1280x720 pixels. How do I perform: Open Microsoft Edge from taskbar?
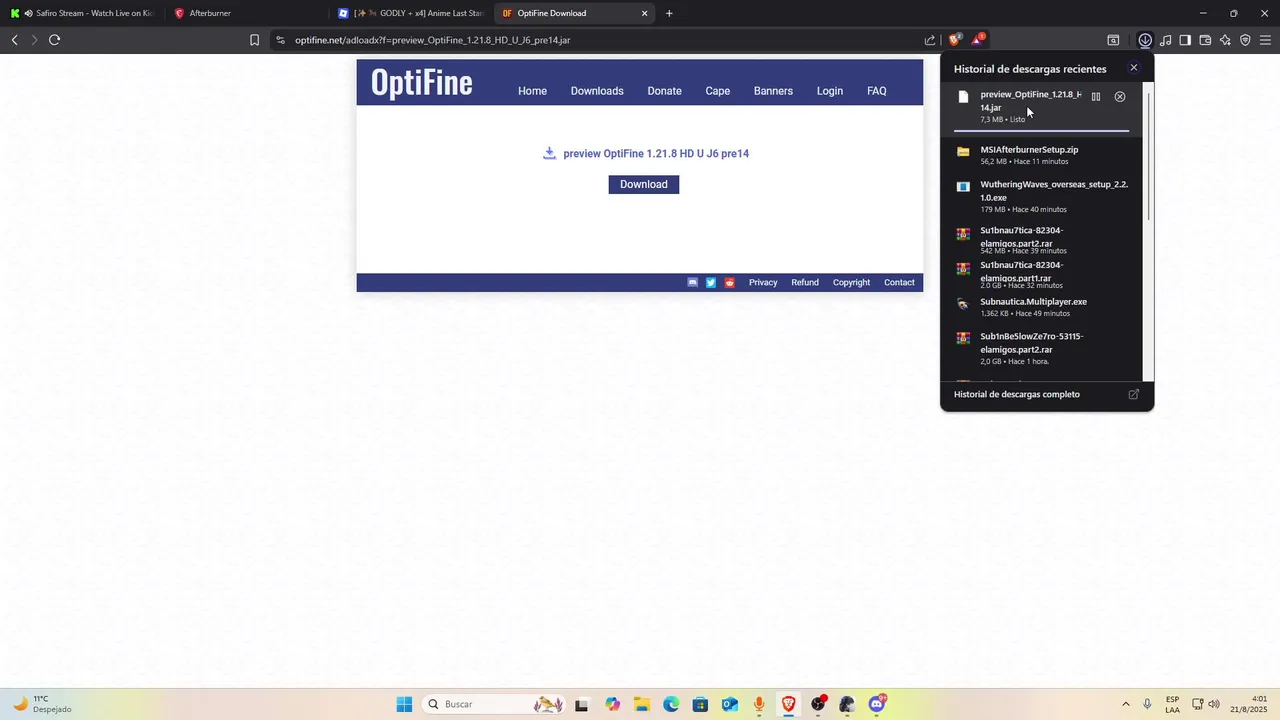pyautogui.click(x=671, y=704)
